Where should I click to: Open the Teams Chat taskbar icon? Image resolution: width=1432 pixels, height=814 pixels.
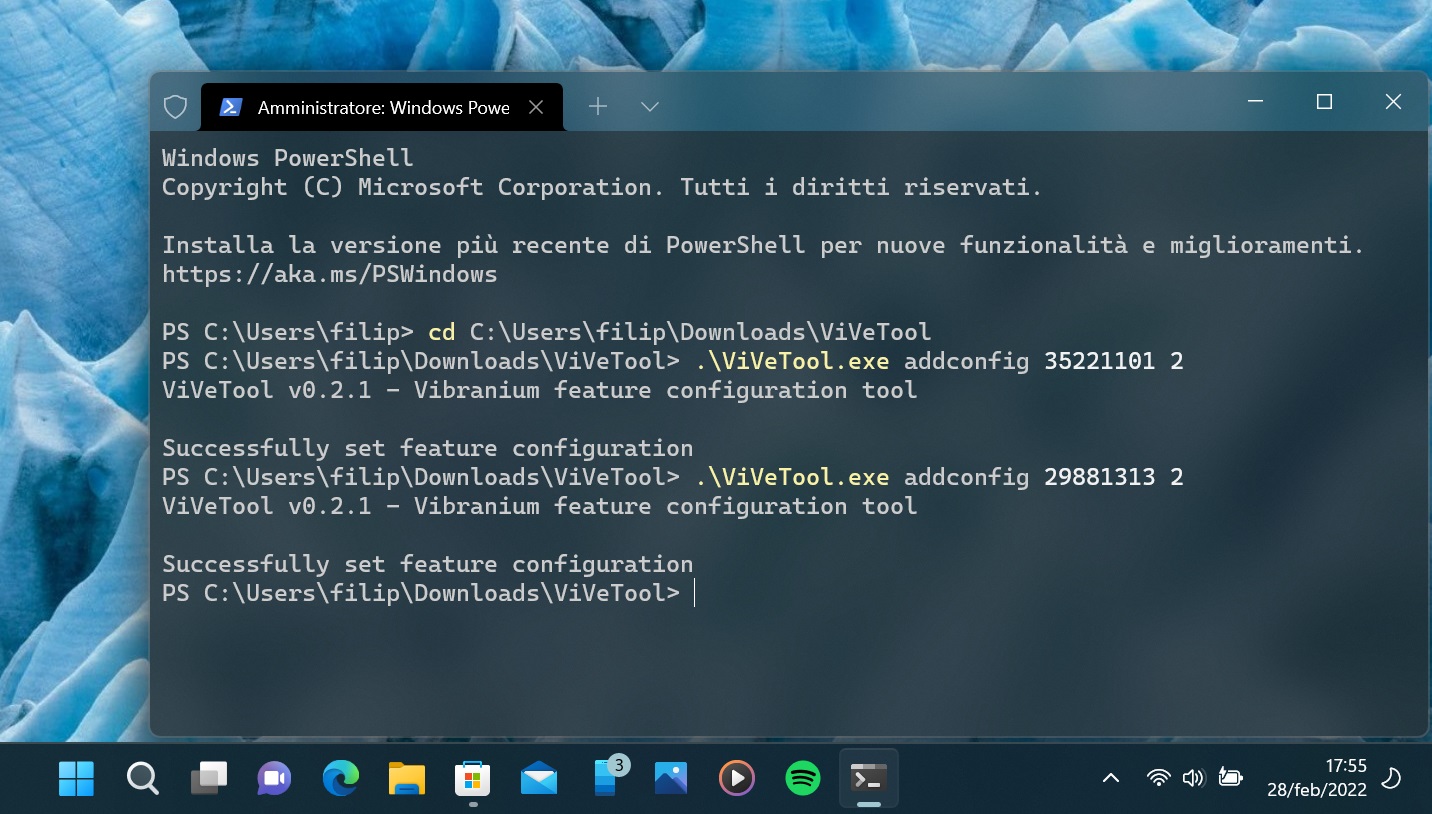pyautogui.click(x=274, y=778)
